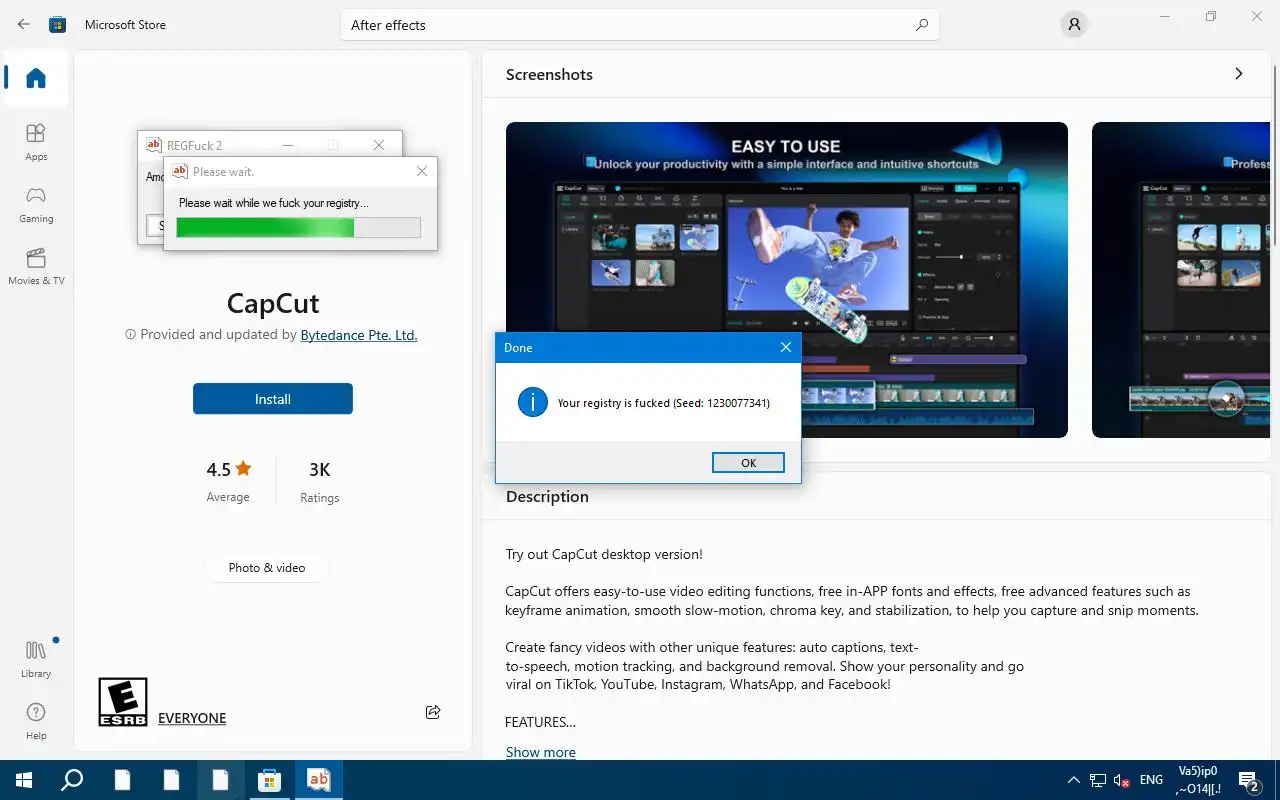Click the info icon in Done dialog
Image resolution: width=1280 pixels, height=800 pixels.
point(532,402)
